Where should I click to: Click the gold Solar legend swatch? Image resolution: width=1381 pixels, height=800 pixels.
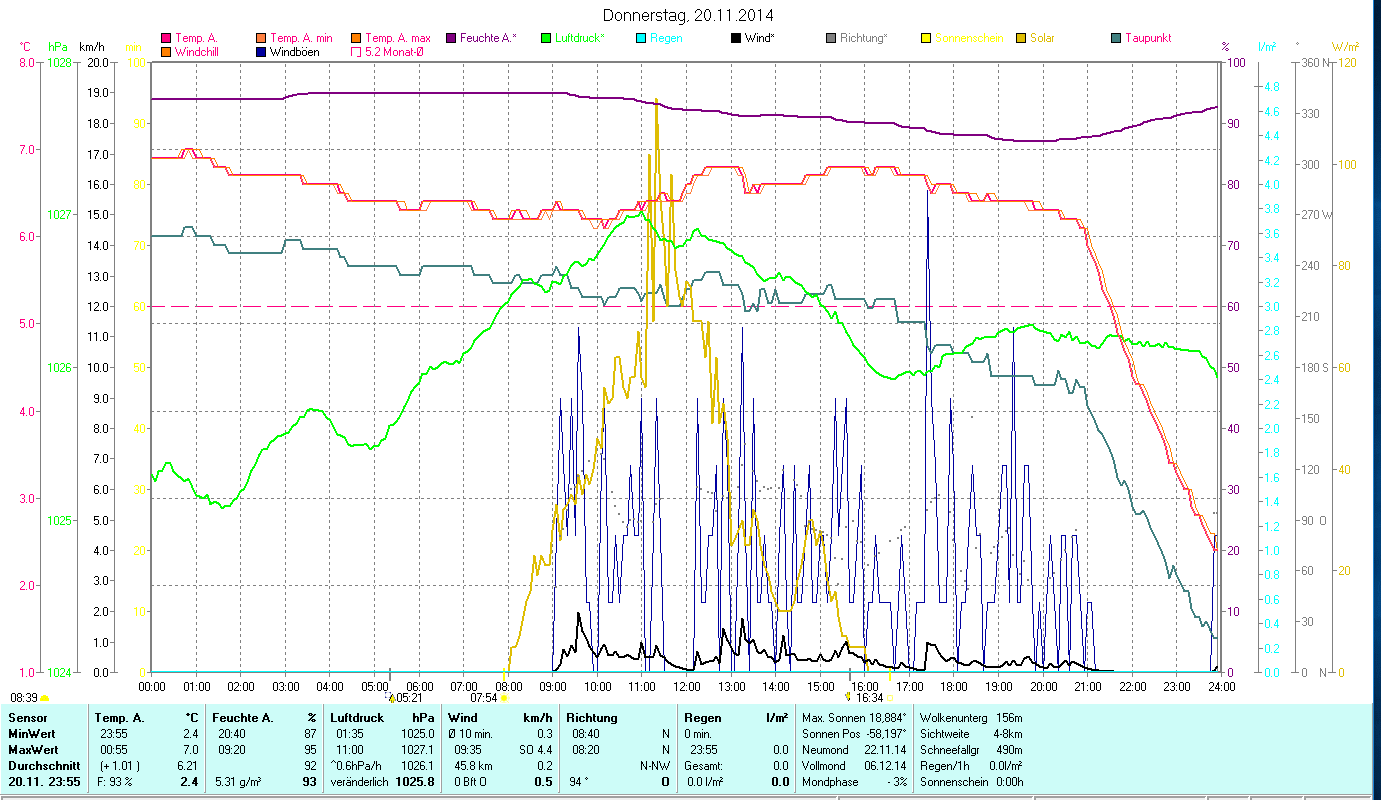tap(1021, 39)
